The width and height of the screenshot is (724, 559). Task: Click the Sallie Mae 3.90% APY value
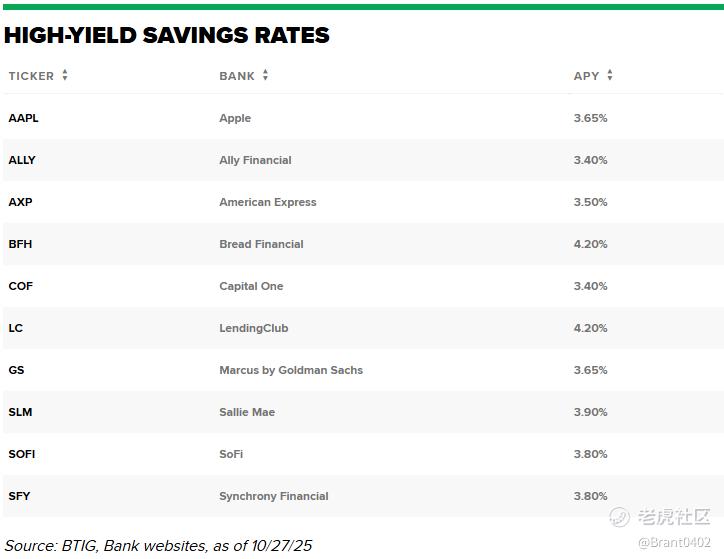click(x=590, y=412)
